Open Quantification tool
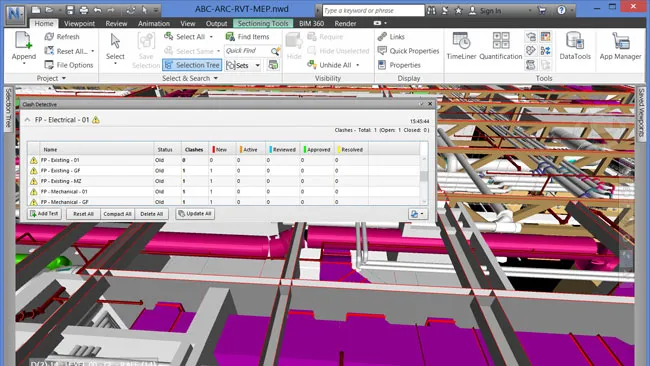 (501, 46)
